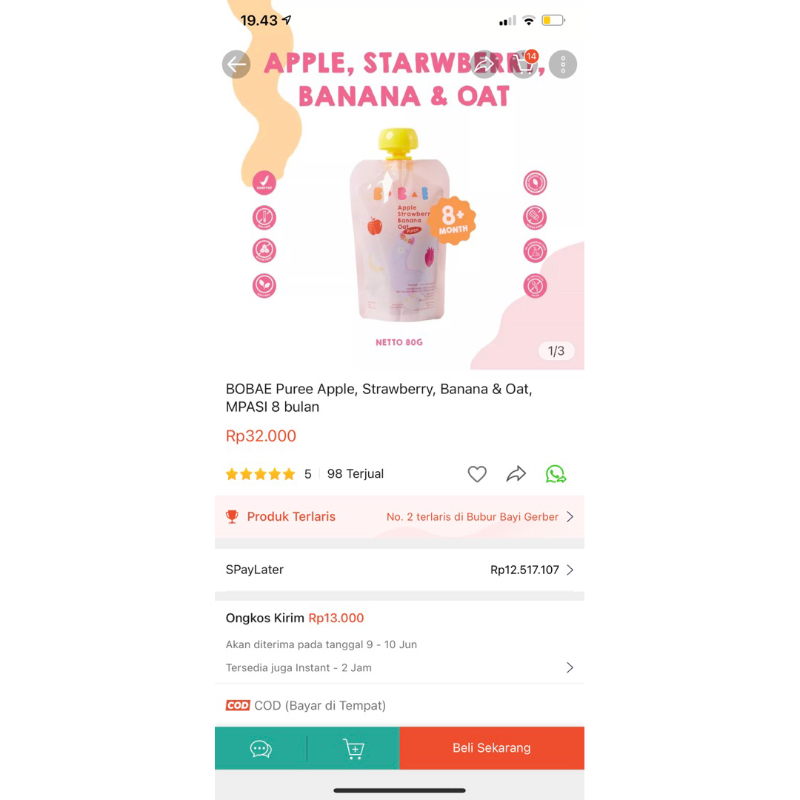Add product to favorites with heart icon
The image size is (800, 800).
pyautogui.click(x=477, y=474)
